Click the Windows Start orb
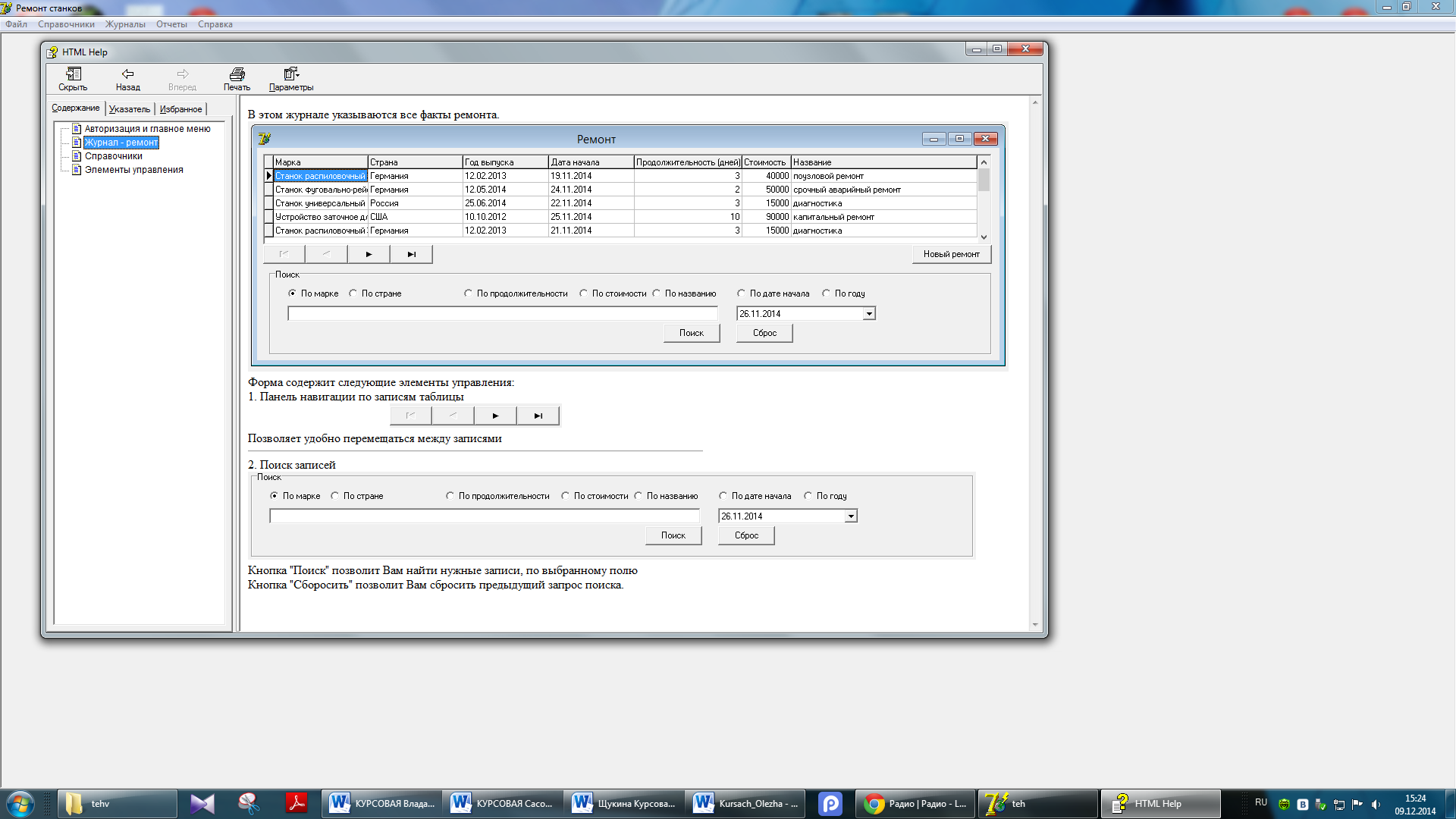The width and height of the screenshot is (1456, 819). [20, 804]
